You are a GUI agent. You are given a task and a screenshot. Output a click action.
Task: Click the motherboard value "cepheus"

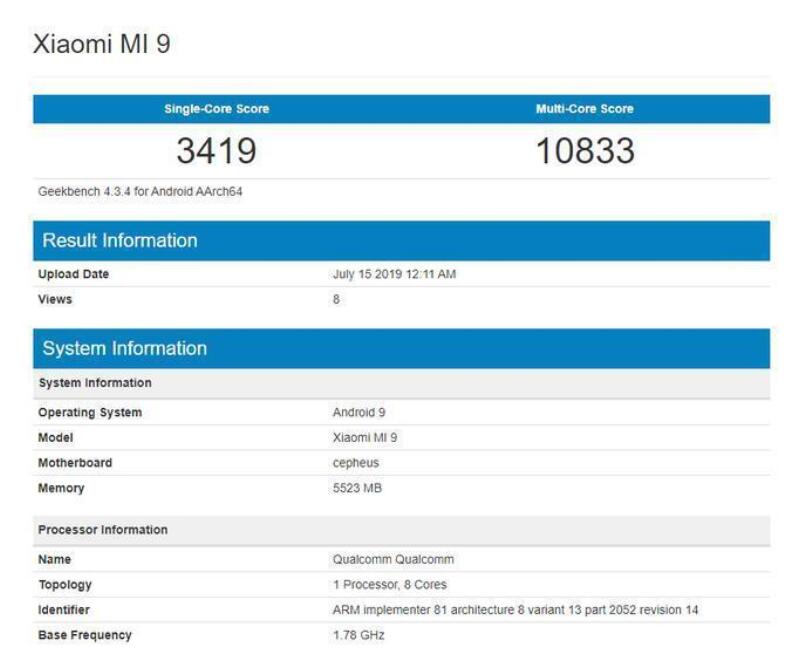point(356,463)
